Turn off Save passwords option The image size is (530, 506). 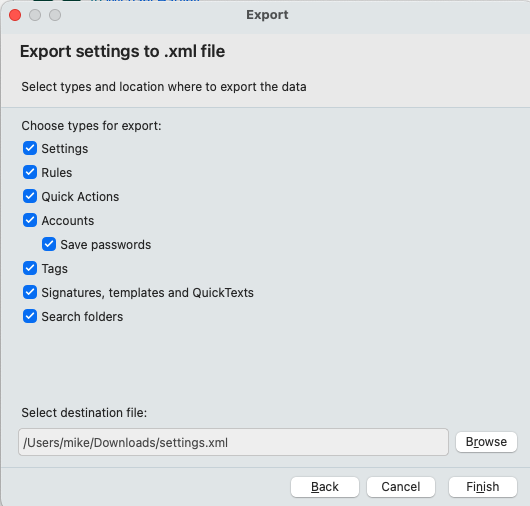(49, 244)
